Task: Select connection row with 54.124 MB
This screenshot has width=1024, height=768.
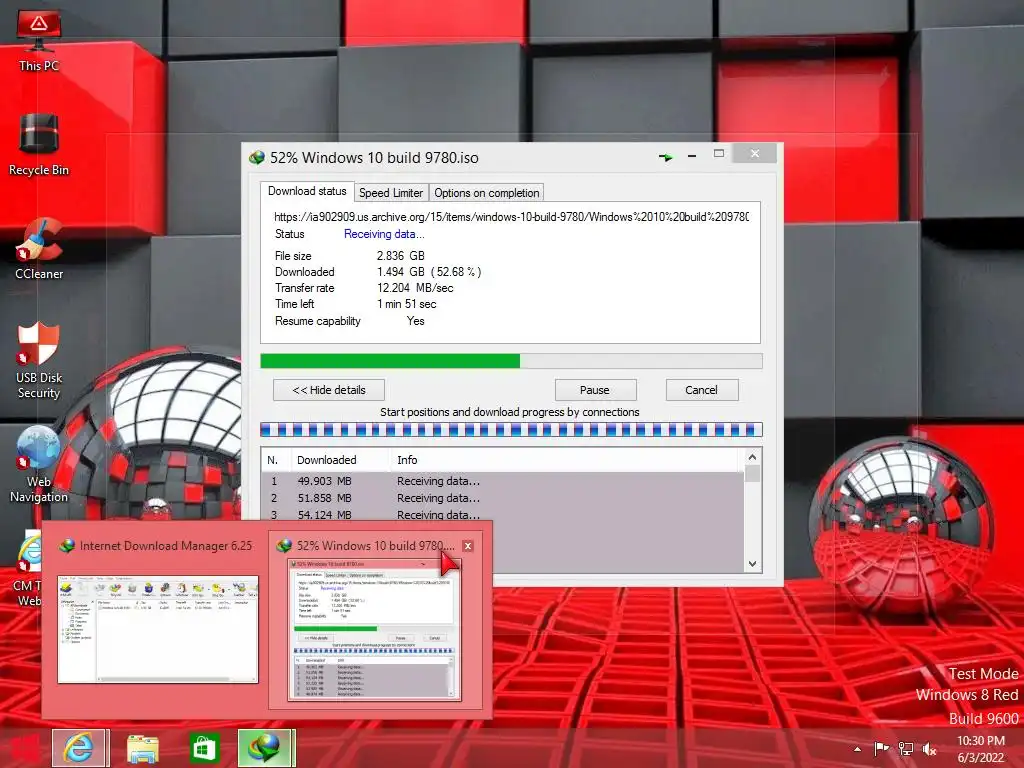Action: [x=503, y=515]
